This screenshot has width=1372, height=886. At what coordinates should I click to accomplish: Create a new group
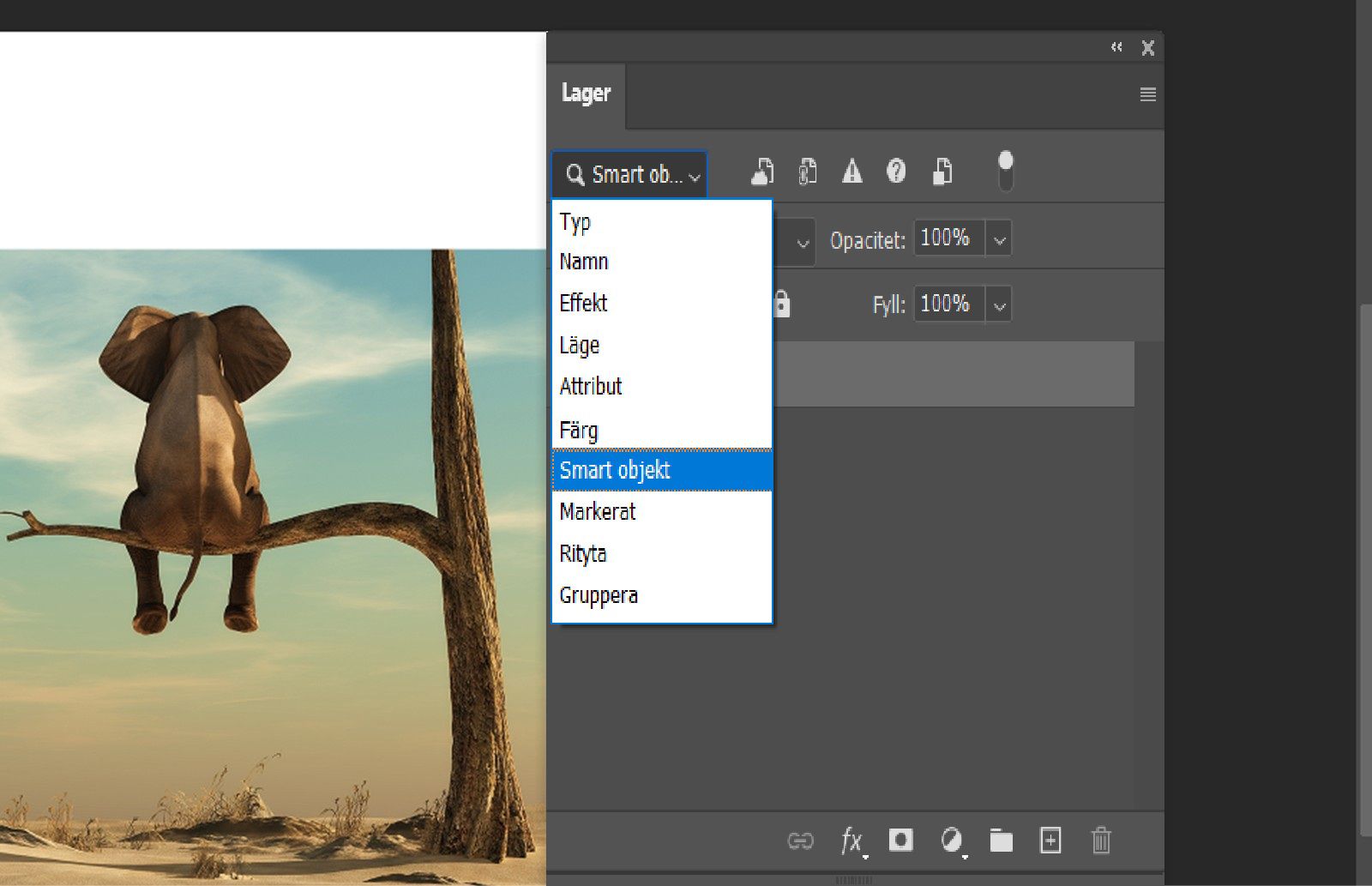click(1001, 841)
